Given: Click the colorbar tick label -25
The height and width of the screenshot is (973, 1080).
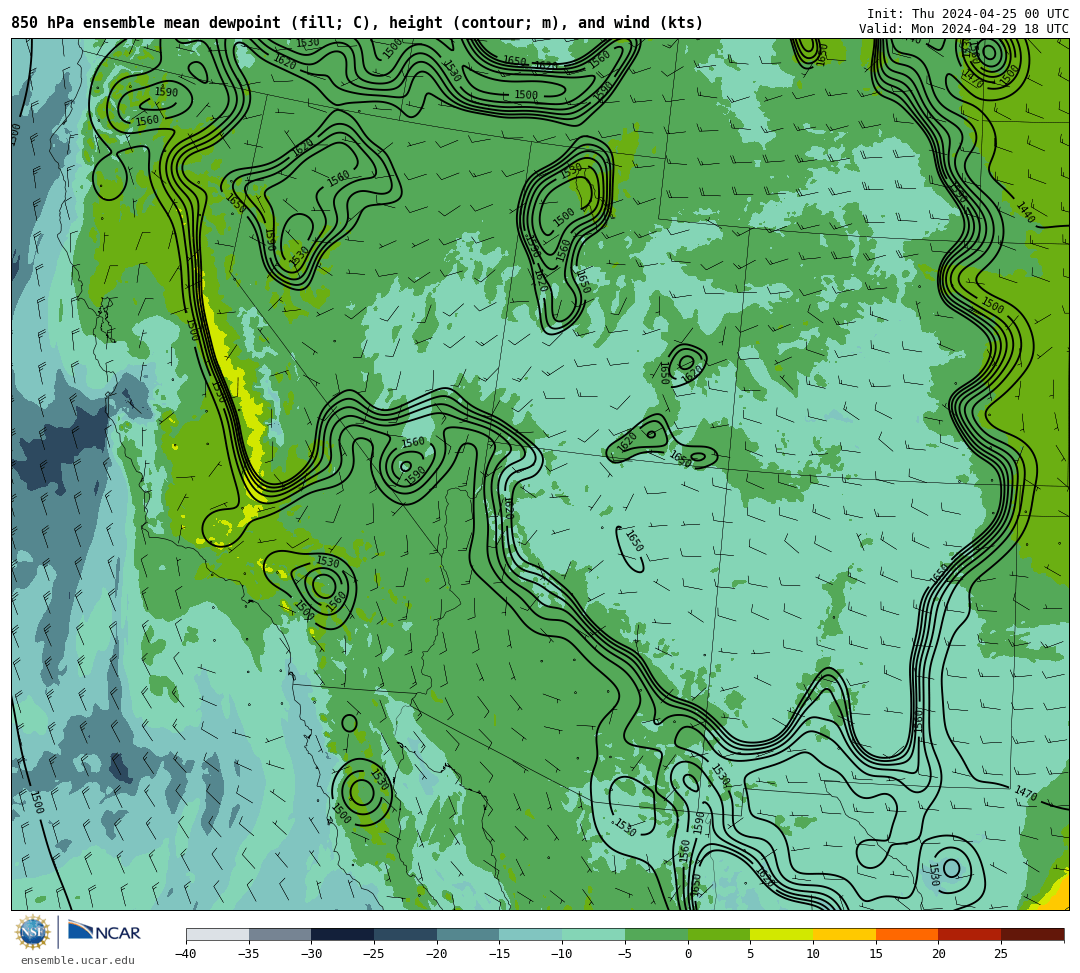Looking at the screenshot, I should point(373,954).
